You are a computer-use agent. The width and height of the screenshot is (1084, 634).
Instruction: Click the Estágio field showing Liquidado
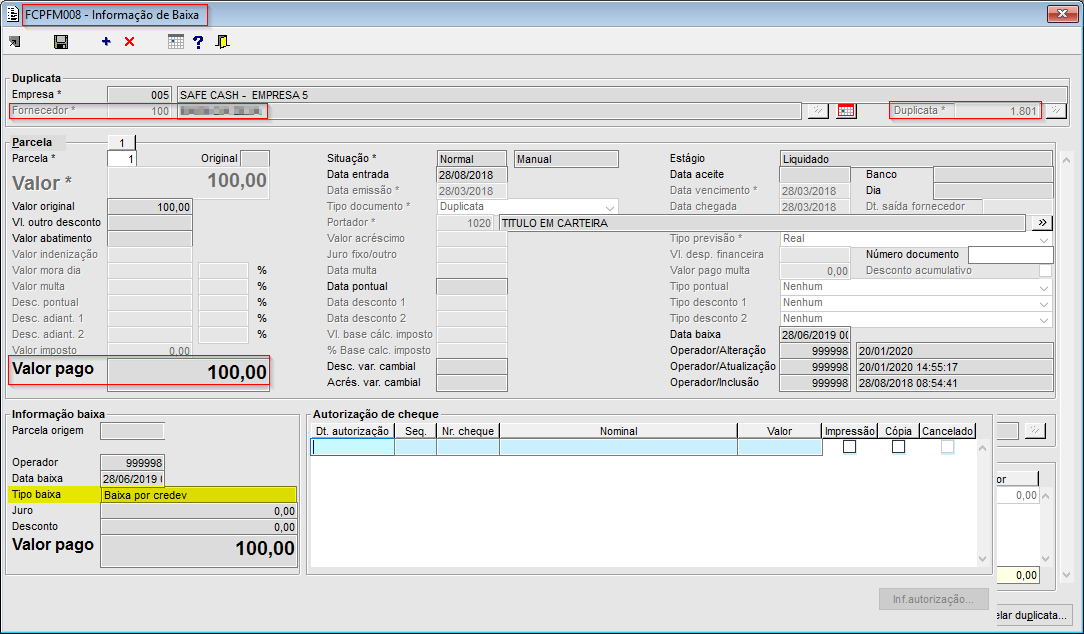point(916,159)
